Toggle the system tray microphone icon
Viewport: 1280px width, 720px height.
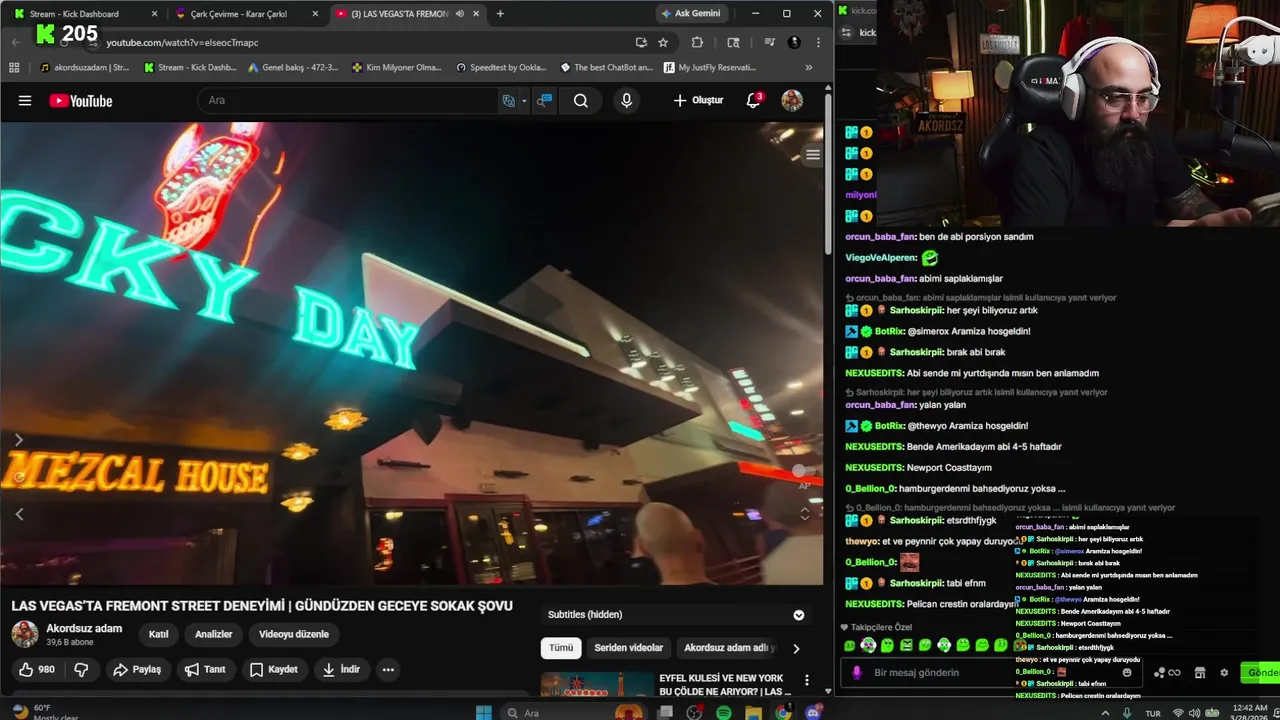pyautogui.click(x=1127, y=713)
